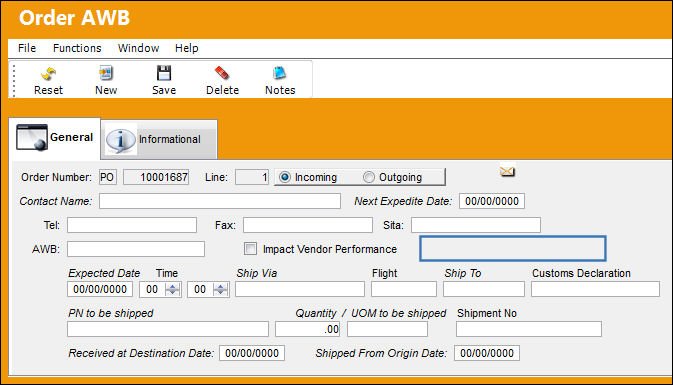Click the New record toolbar icon

106,73
